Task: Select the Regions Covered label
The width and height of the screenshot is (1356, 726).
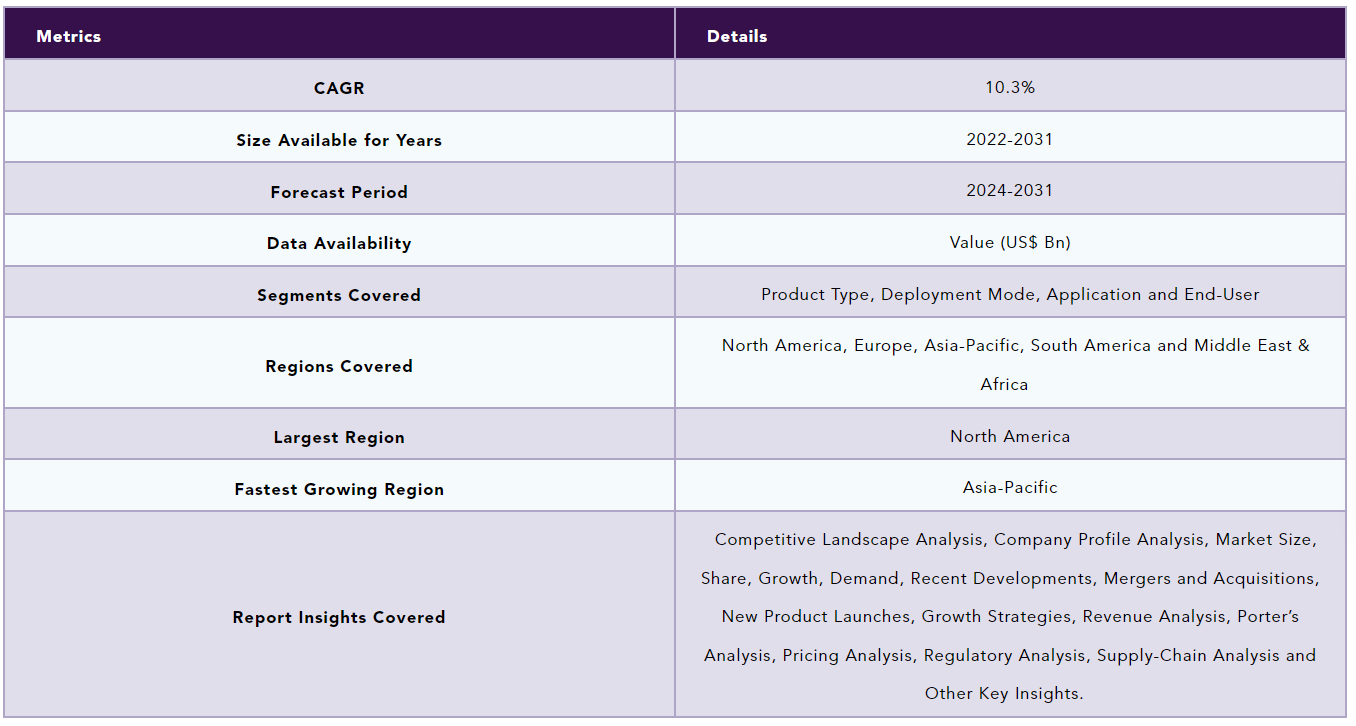Action: pos(339,366)
